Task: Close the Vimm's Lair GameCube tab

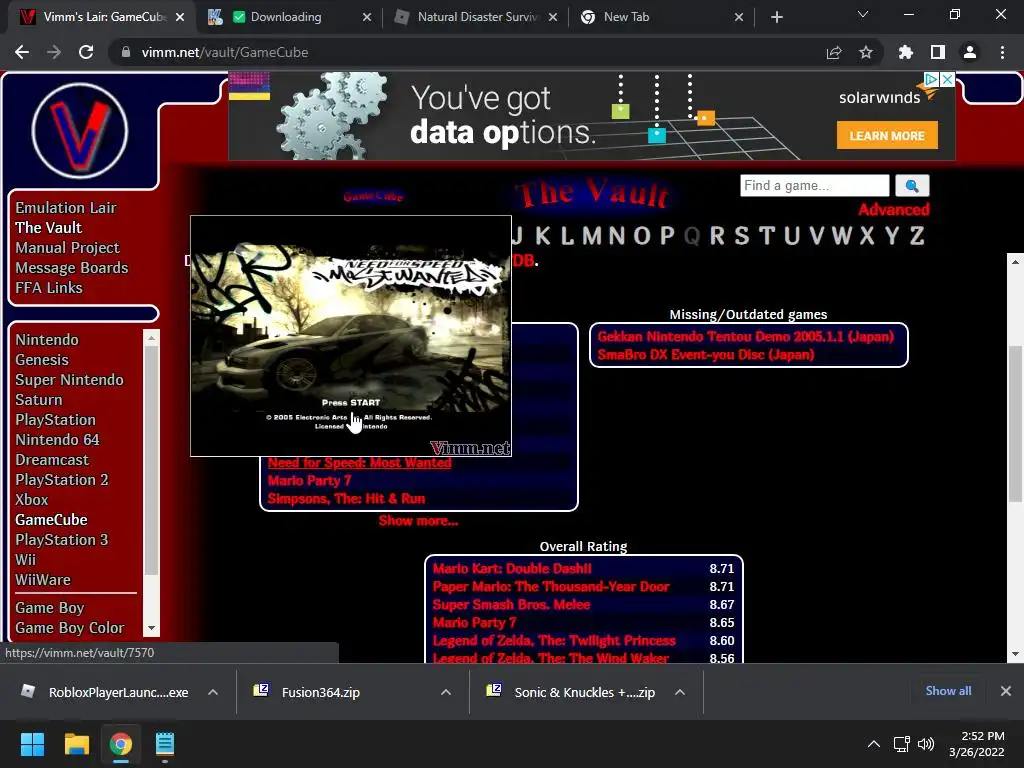Action: 180,17
